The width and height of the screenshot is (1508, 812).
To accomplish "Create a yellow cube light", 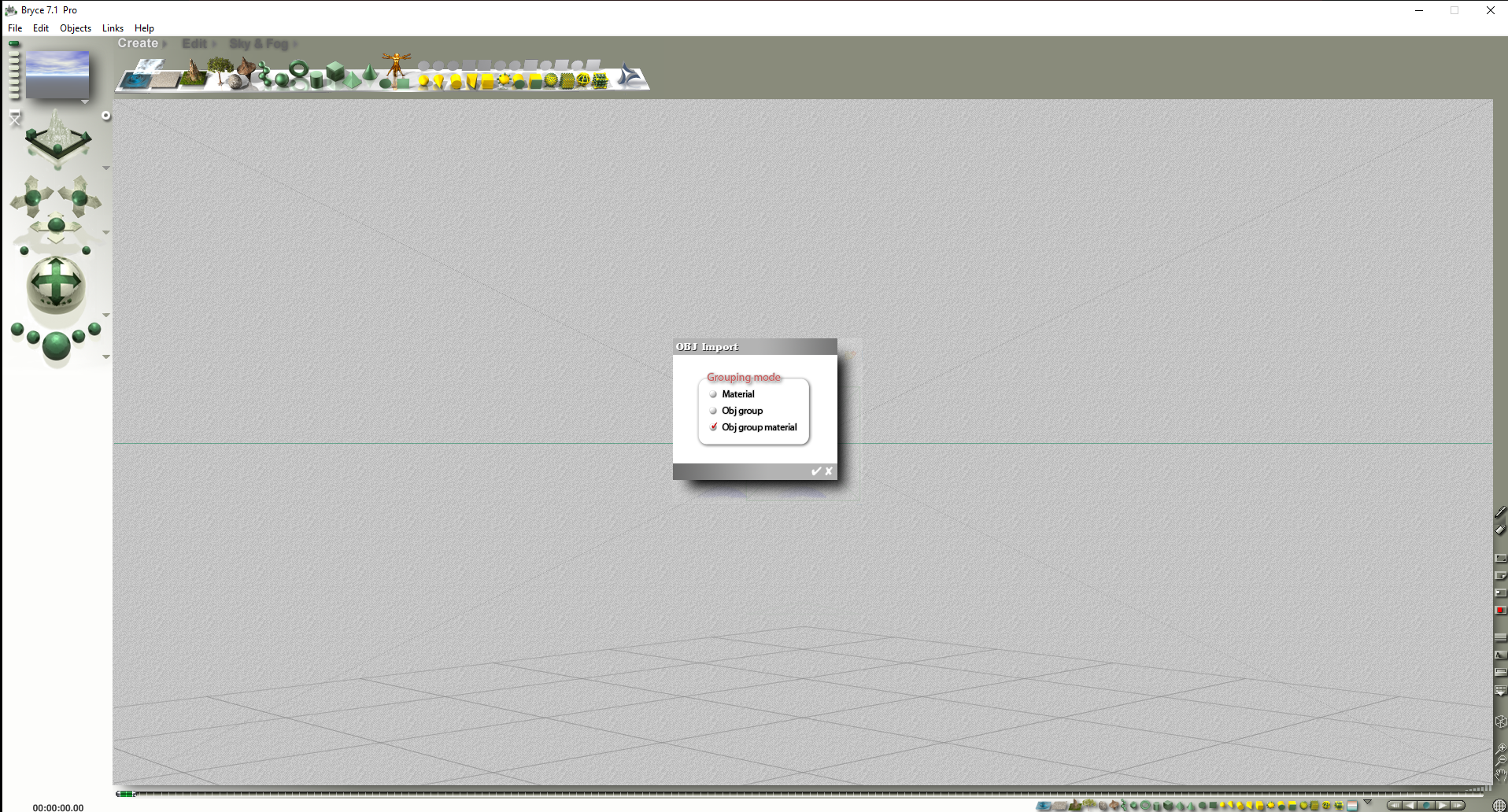I will click(487, 81).
